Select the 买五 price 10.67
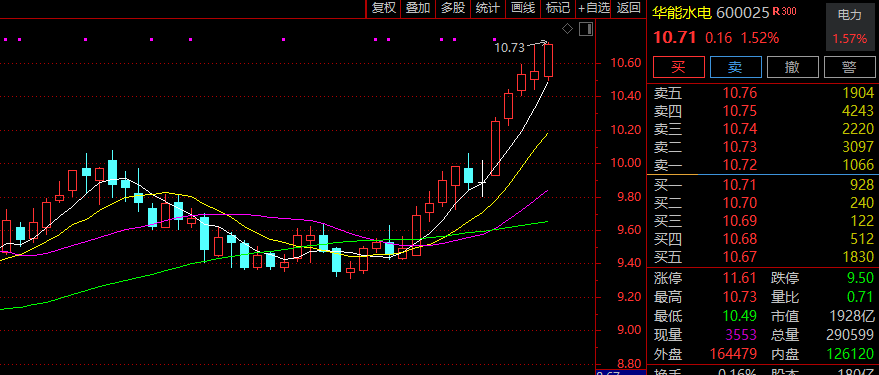The image size is (879, 375). tap(739, 257)
